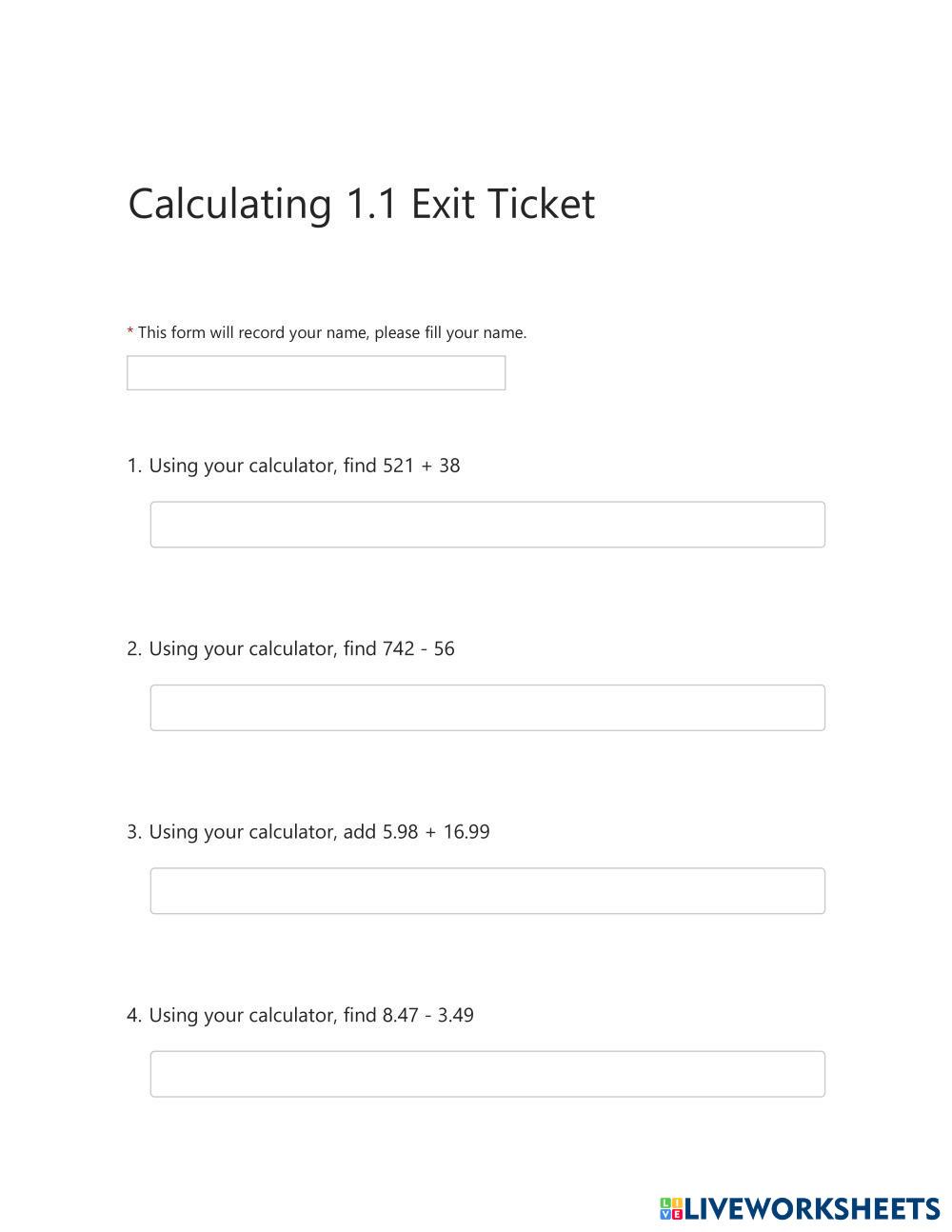Focus the answer box for 521 + 38
The image size is (952, 1232).
[487, 525]
